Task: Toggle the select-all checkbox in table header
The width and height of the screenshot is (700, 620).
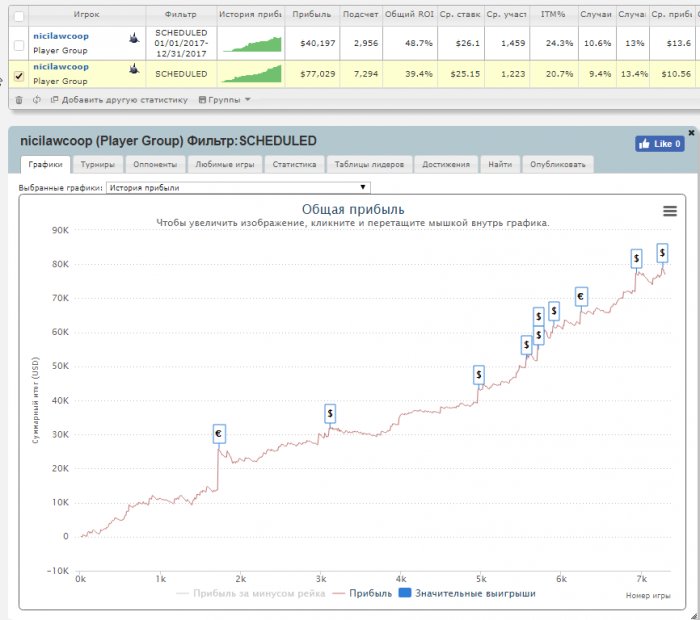Action: pyautogui.click(x=18, y=16)
